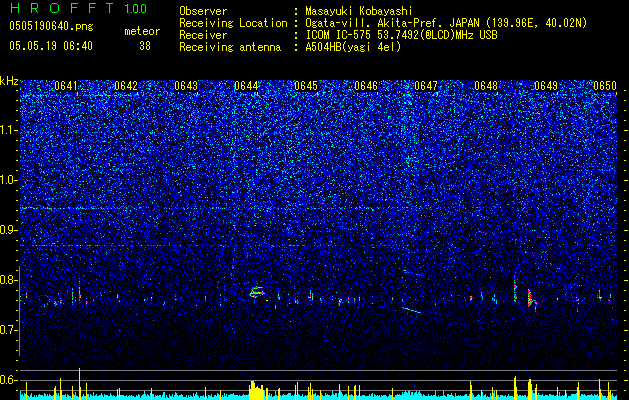Click the slanted echo trace below 0647
629x400 pixels.
pyautogui.click(x=412, y=310)
